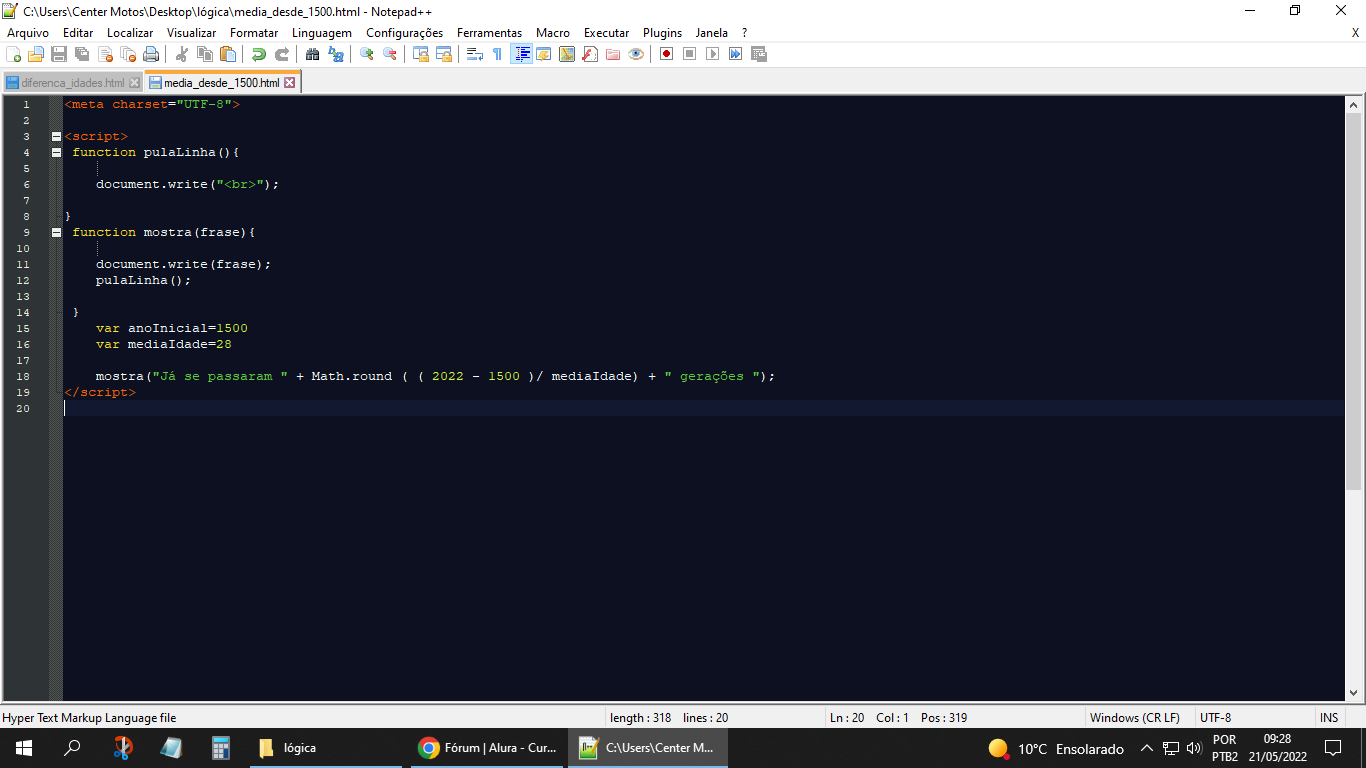Show hidden system tray icons chevron

click(x=1147, y=748)
